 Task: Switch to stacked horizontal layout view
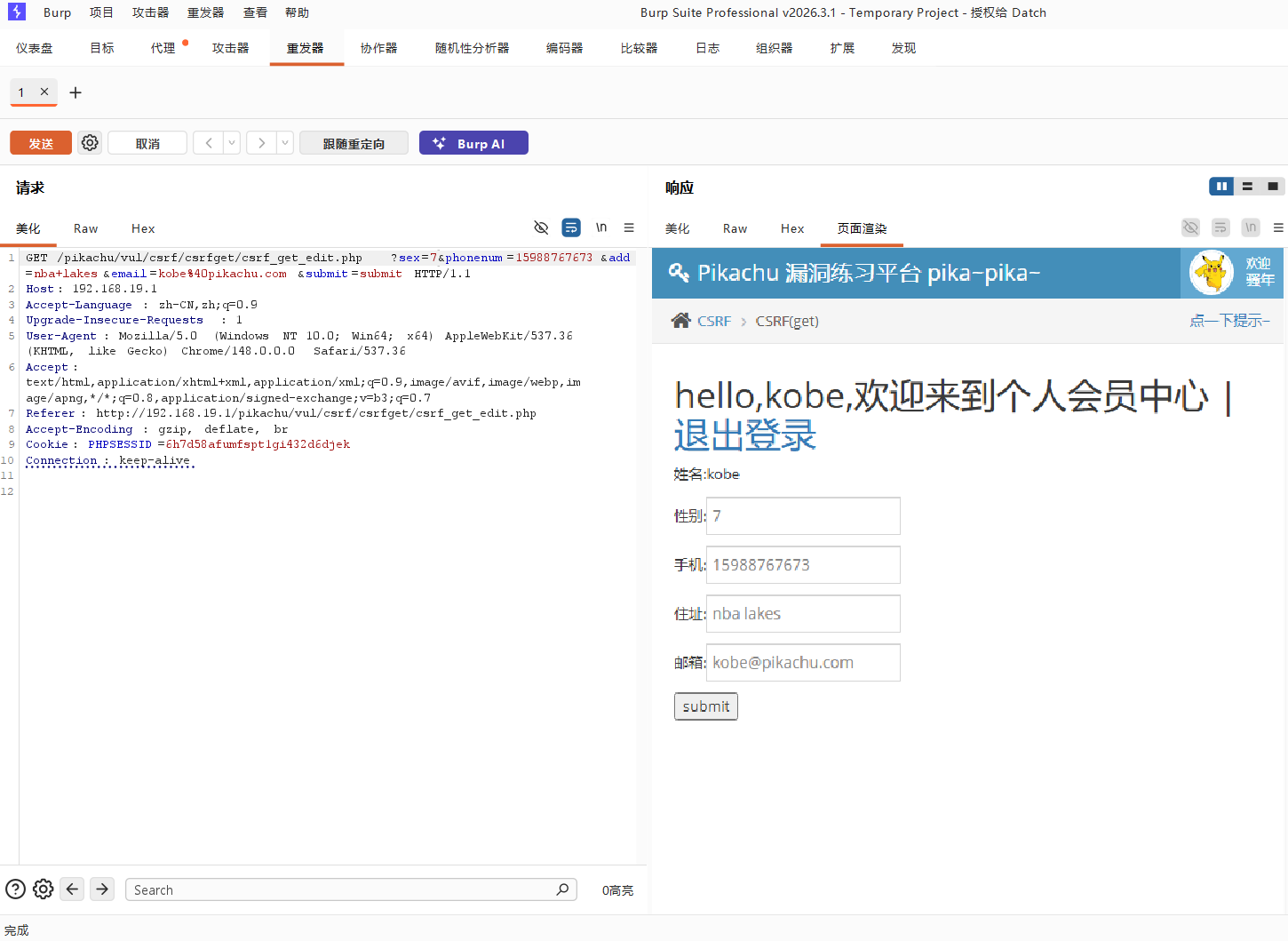click(1247, 187)
